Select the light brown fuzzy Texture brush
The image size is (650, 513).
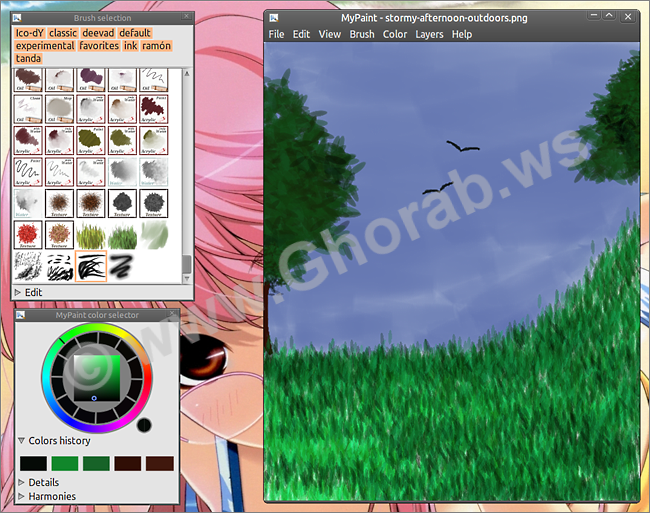pyautogui.click(x=60, y=203)
